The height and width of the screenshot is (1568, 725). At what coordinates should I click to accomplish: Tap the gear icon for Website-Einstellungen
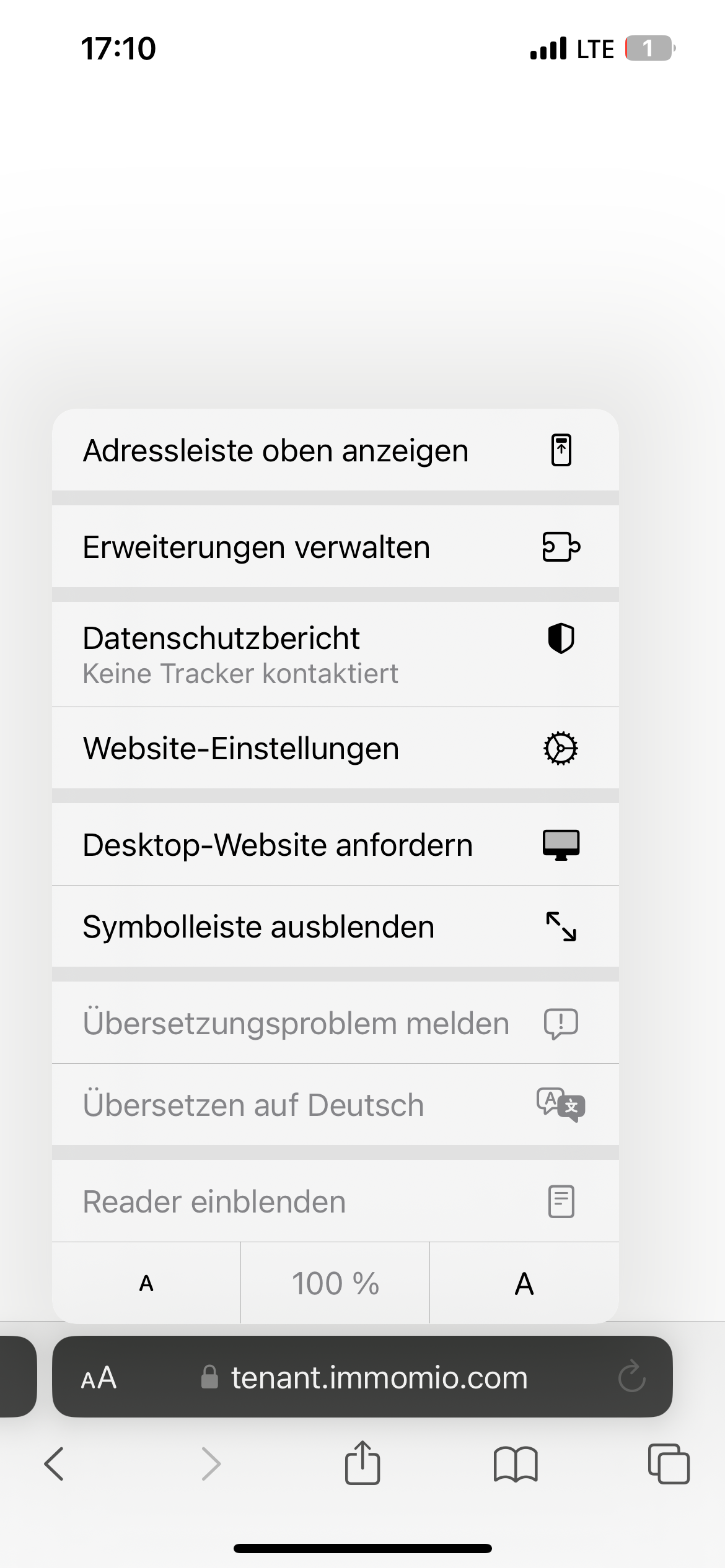click(x=561, y=748)
